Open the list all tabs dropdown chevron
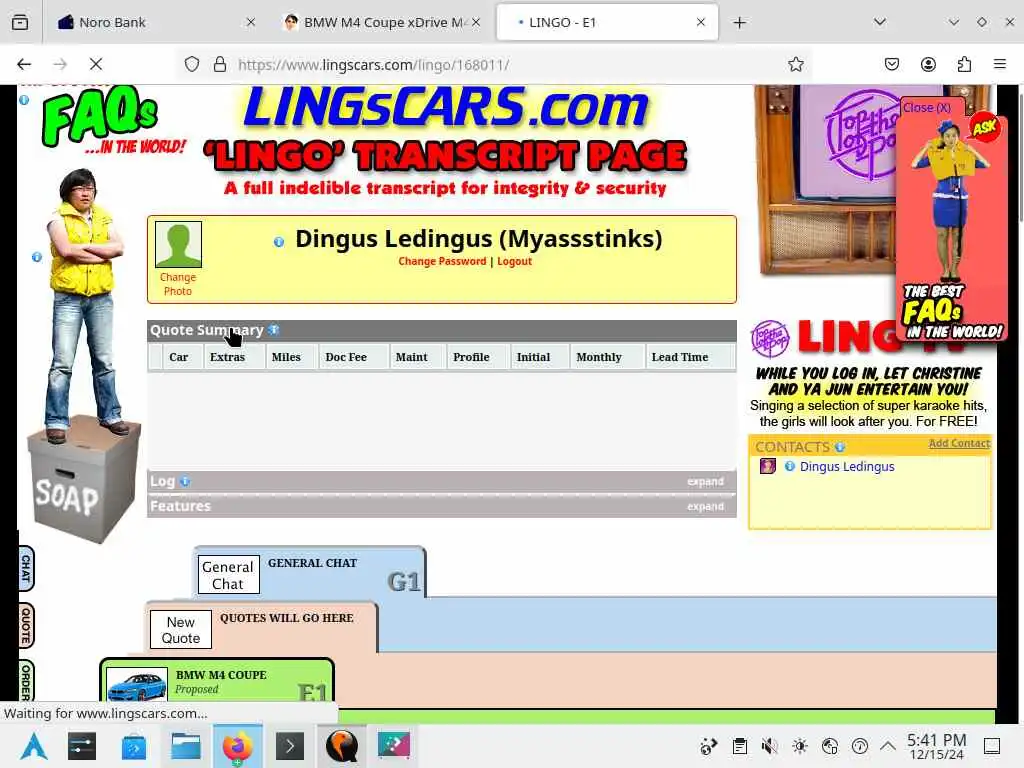 pos(880,22)
